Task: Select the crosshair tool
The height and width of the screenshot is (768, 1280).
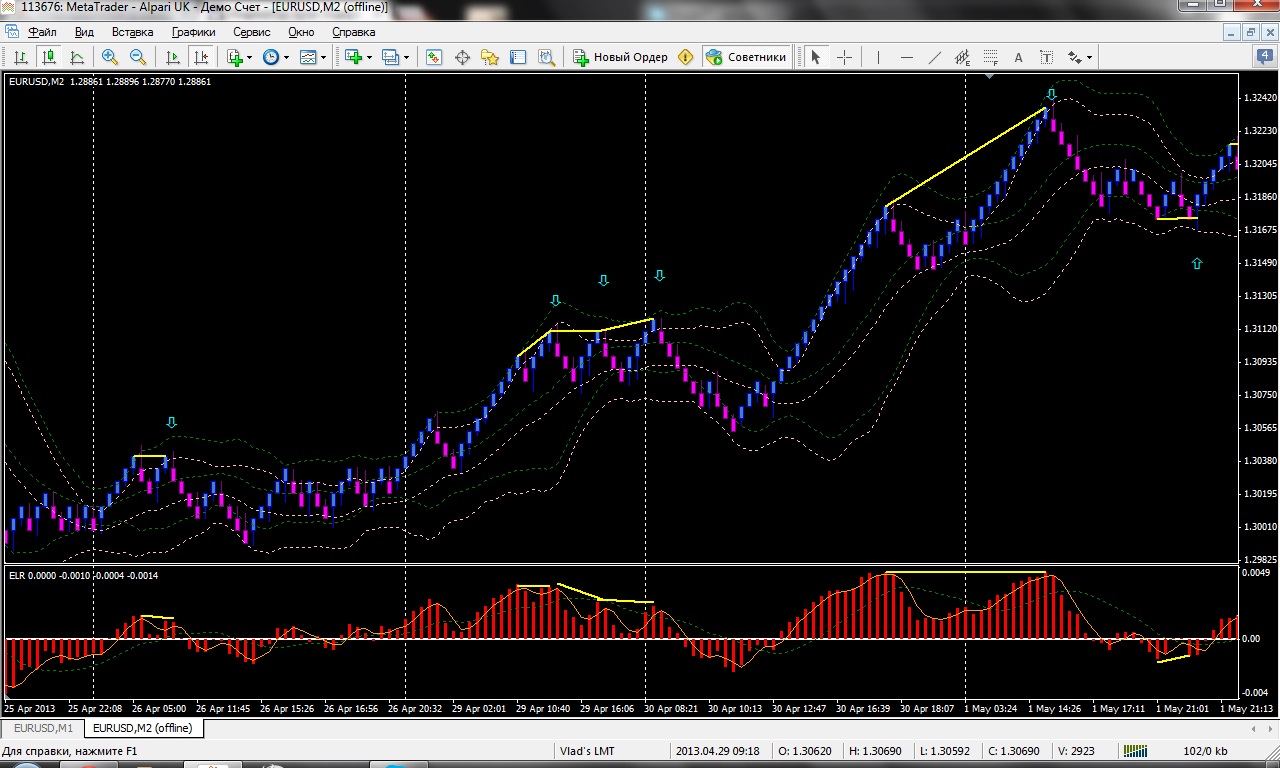Action: point(844,57)
